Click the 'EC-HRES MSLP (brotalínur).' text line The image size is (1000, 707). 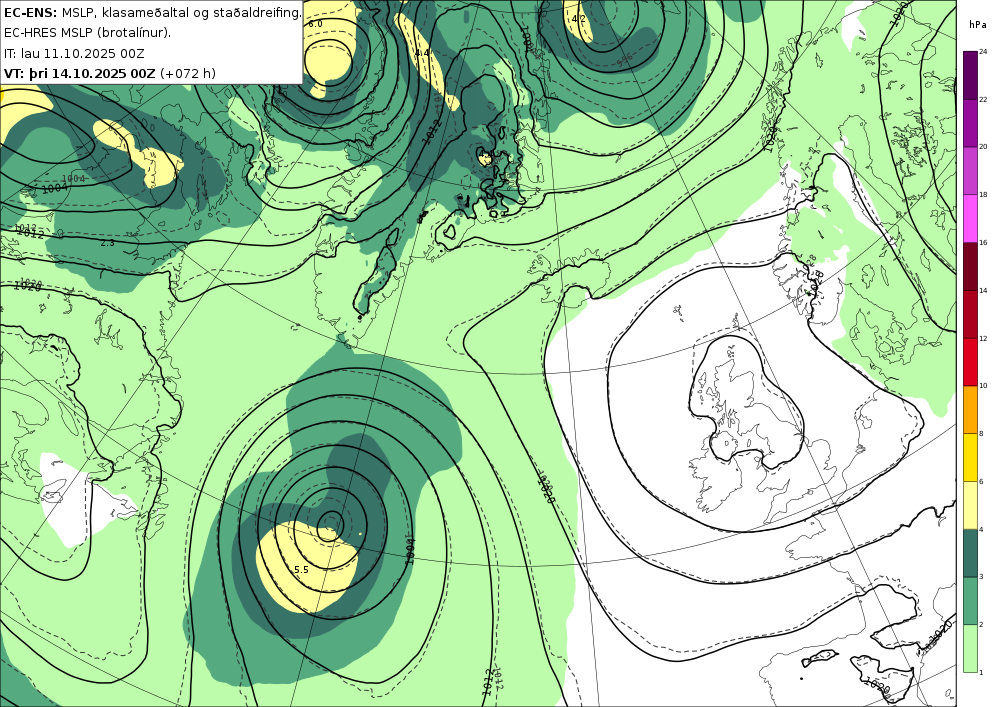(87, 33)
